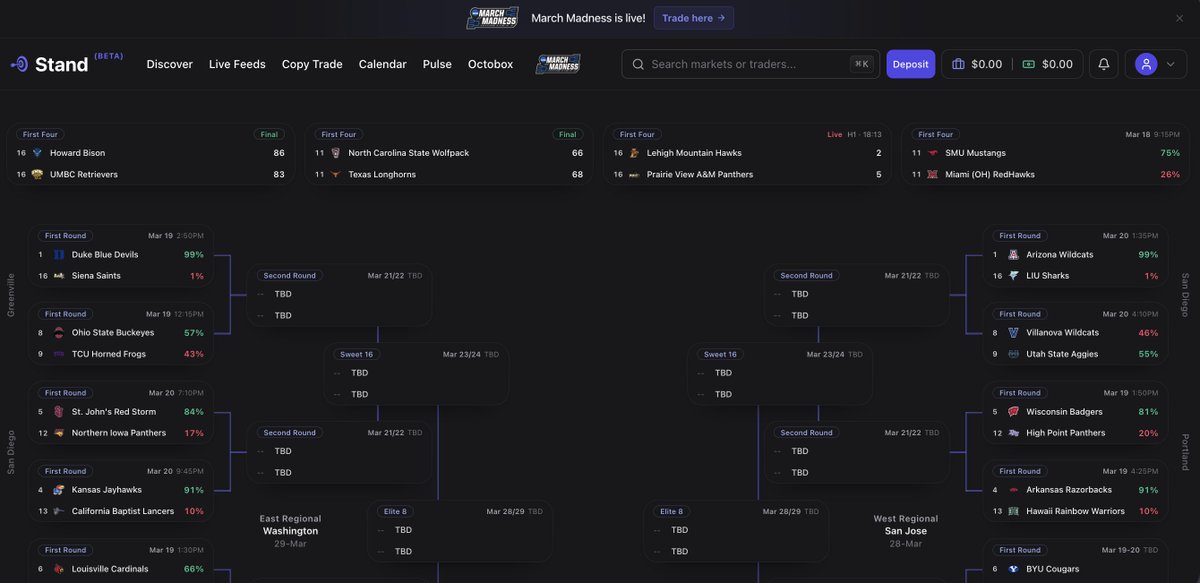Click the LIU Sharks team logo
The height and width of the screenshot is (583, 1200).
click(x=1013, y=276)
